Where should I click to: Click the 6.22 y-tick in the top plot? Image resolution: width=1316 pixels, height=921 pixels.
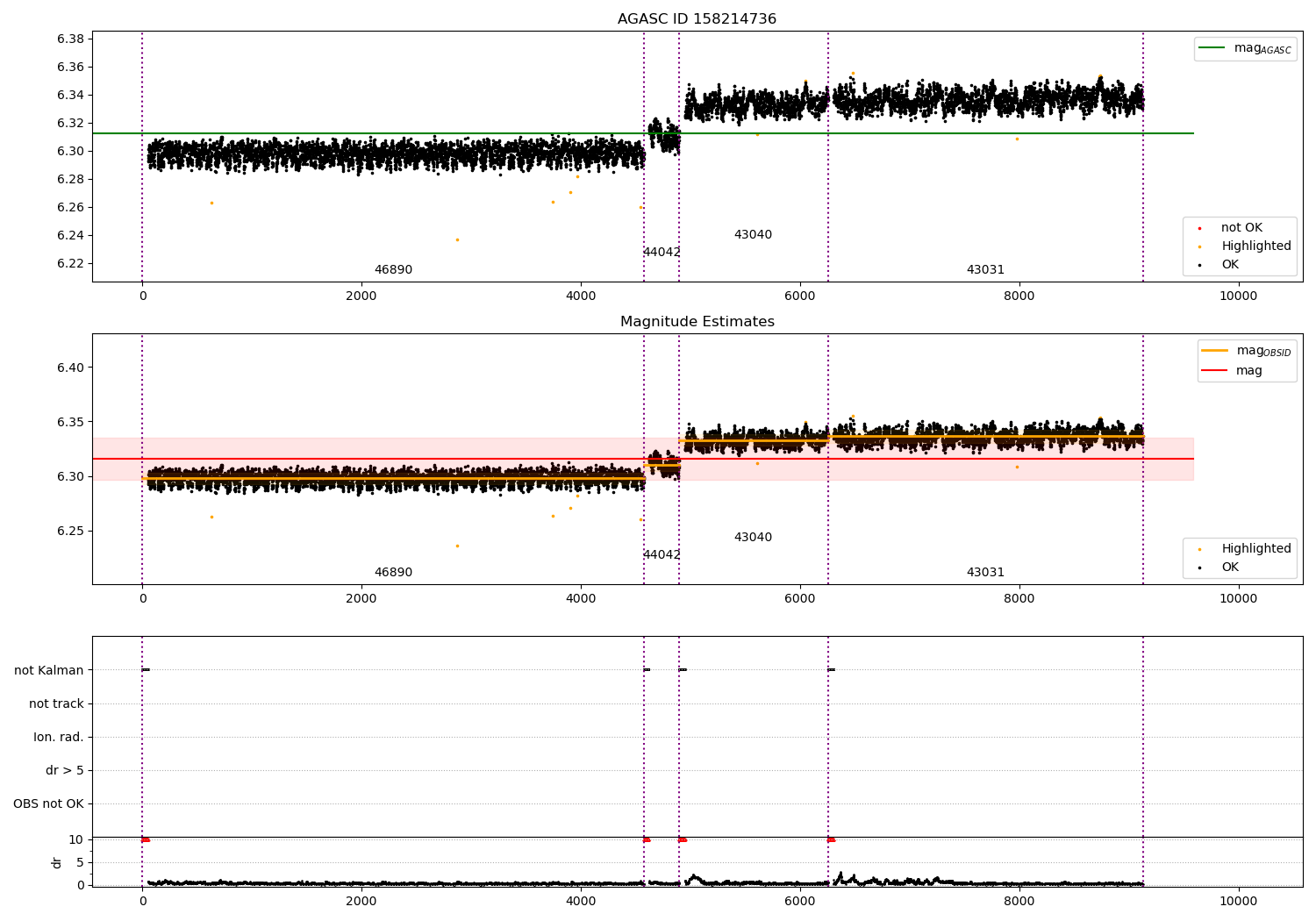tap(70, 264)
